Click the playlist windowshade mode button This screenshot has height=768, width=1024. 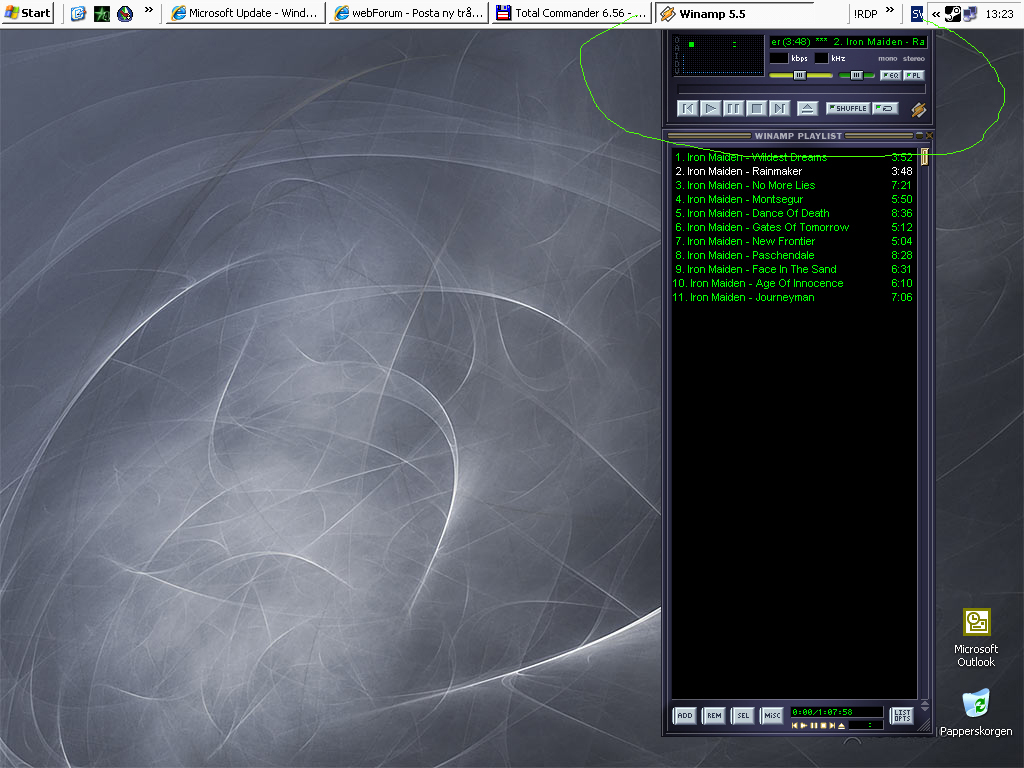pos(920,136)
